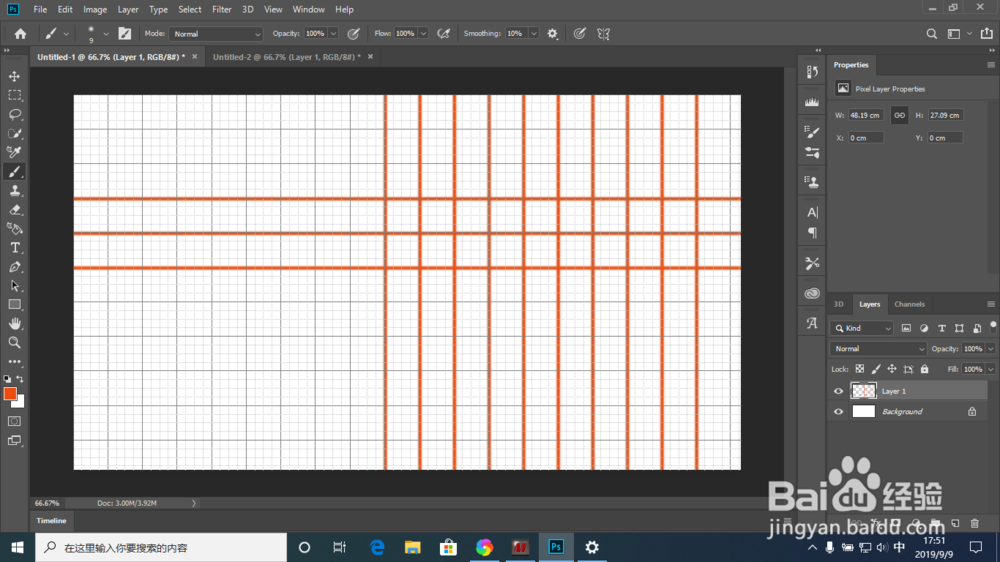1000x562 pixels.
Task: Open the Histogram panel icon
Action: [x=812, y=102]
